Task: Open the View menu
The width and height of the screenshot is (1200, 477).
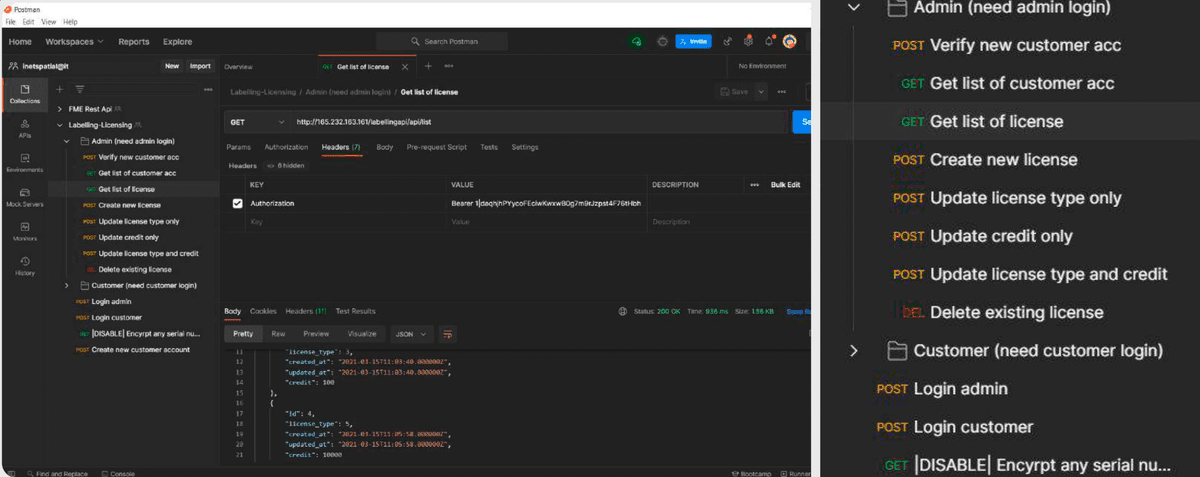Action: pyautogui.click(x=49, y=21)
